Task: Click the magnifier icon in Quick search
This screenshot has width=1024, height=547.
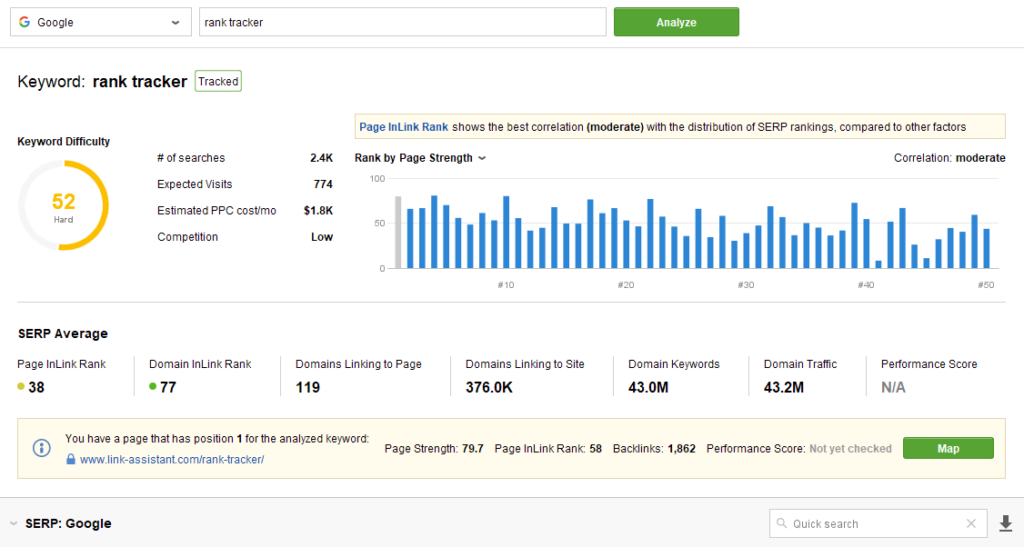Action: coord(781,523)
